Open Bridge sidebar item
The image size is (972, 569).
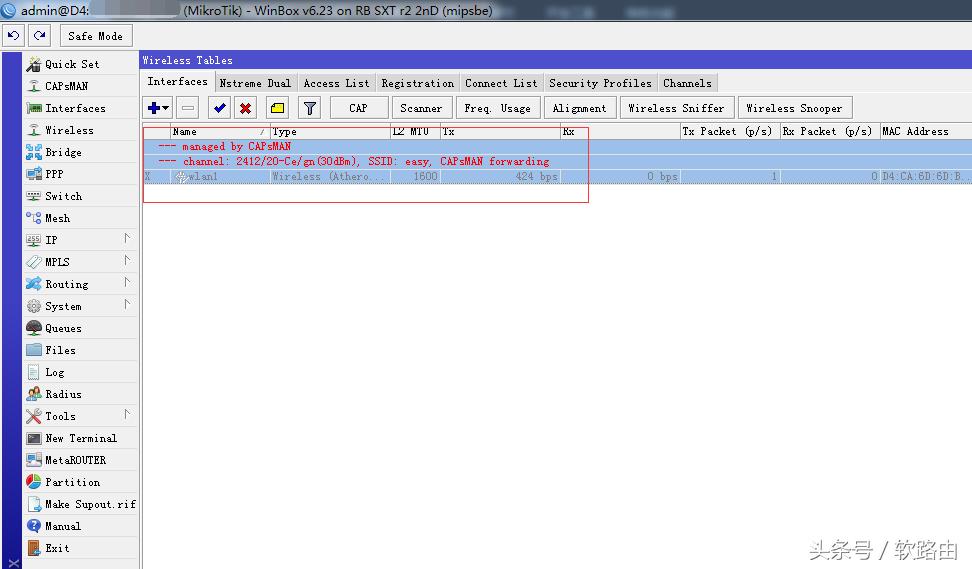click(81, 152)
